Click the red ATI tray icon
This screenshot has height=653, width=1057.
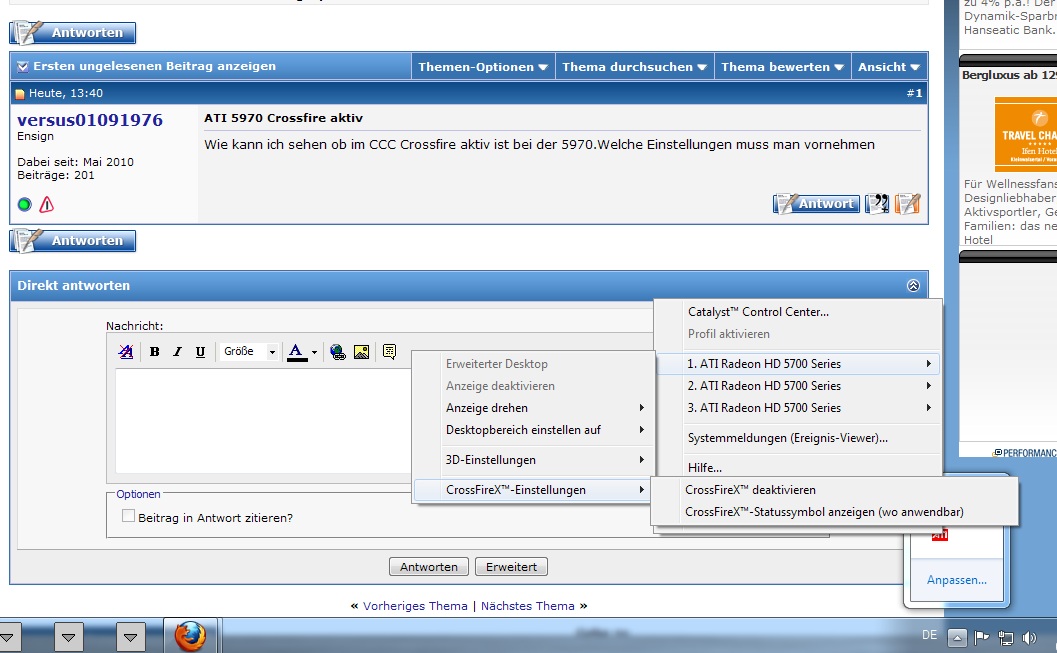click(940, 536)
